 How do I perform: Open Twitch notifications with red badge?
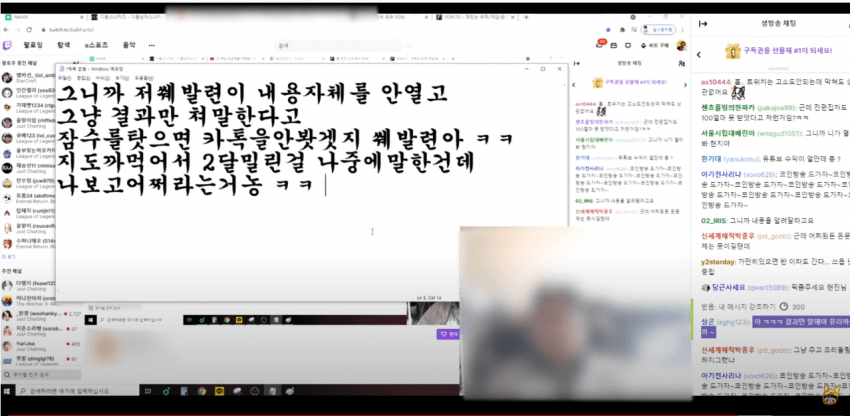tap(600, 45)
